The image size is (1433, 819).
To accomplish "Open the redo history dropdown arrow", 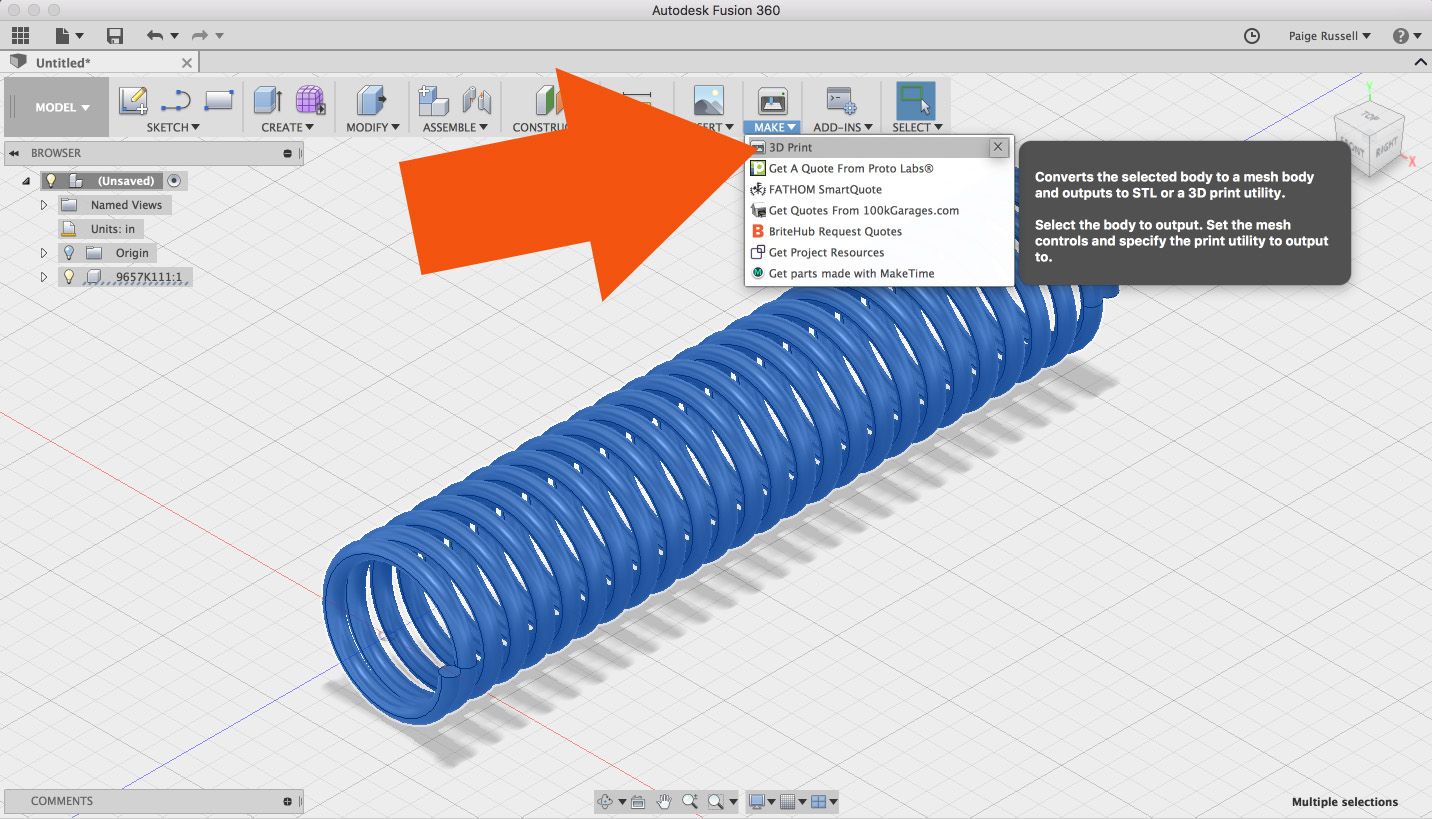I will (x=219, y=36).
